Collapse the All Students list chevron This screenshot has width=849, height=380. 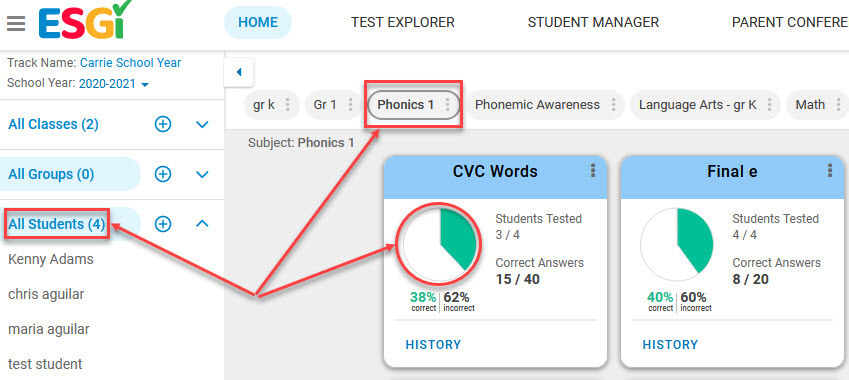(x=202, y=223)
